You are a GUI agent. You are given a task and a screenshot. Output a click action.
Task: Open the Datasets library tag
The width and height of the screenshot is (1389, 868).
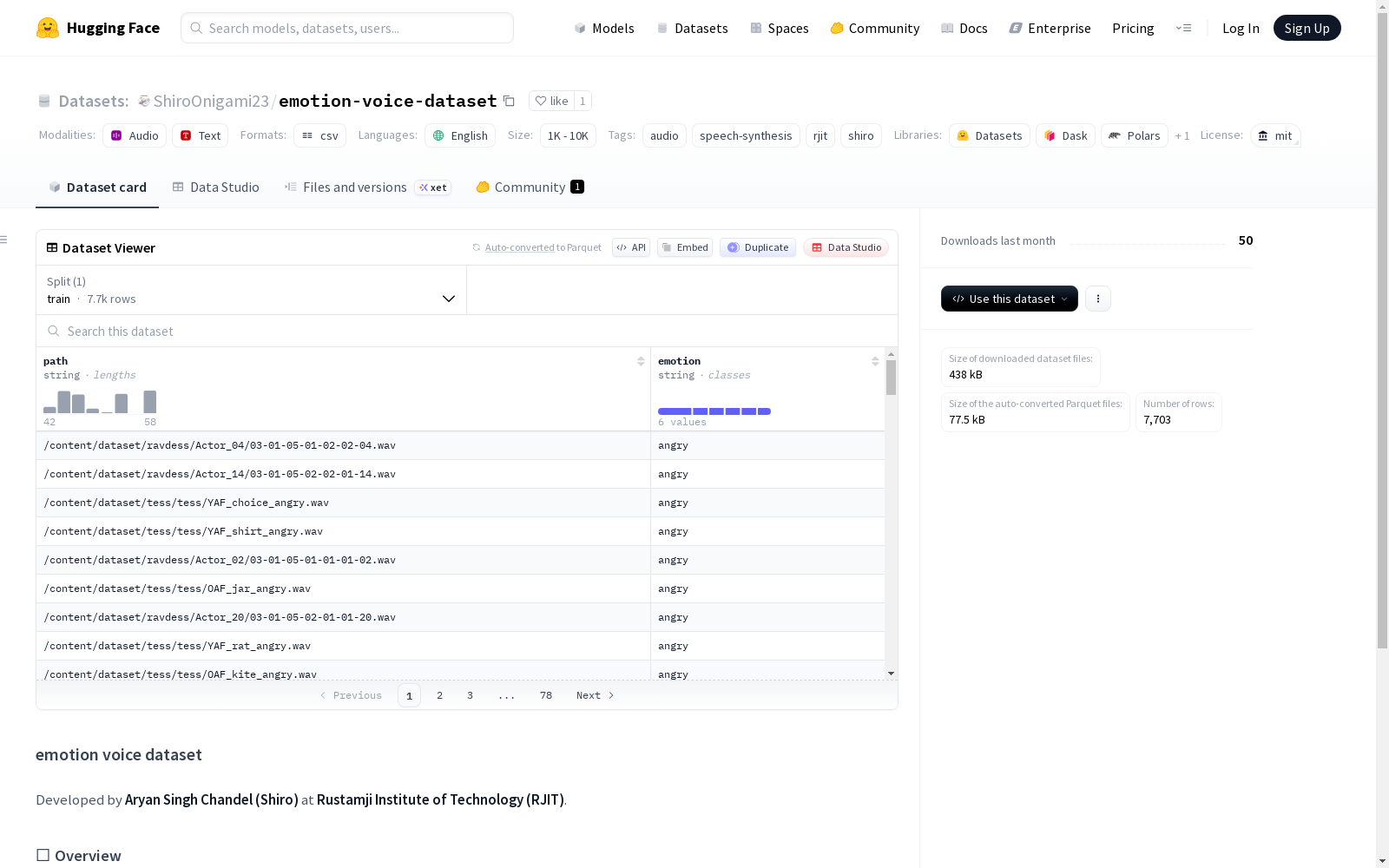pyautogui.click(x=990, y=135)
